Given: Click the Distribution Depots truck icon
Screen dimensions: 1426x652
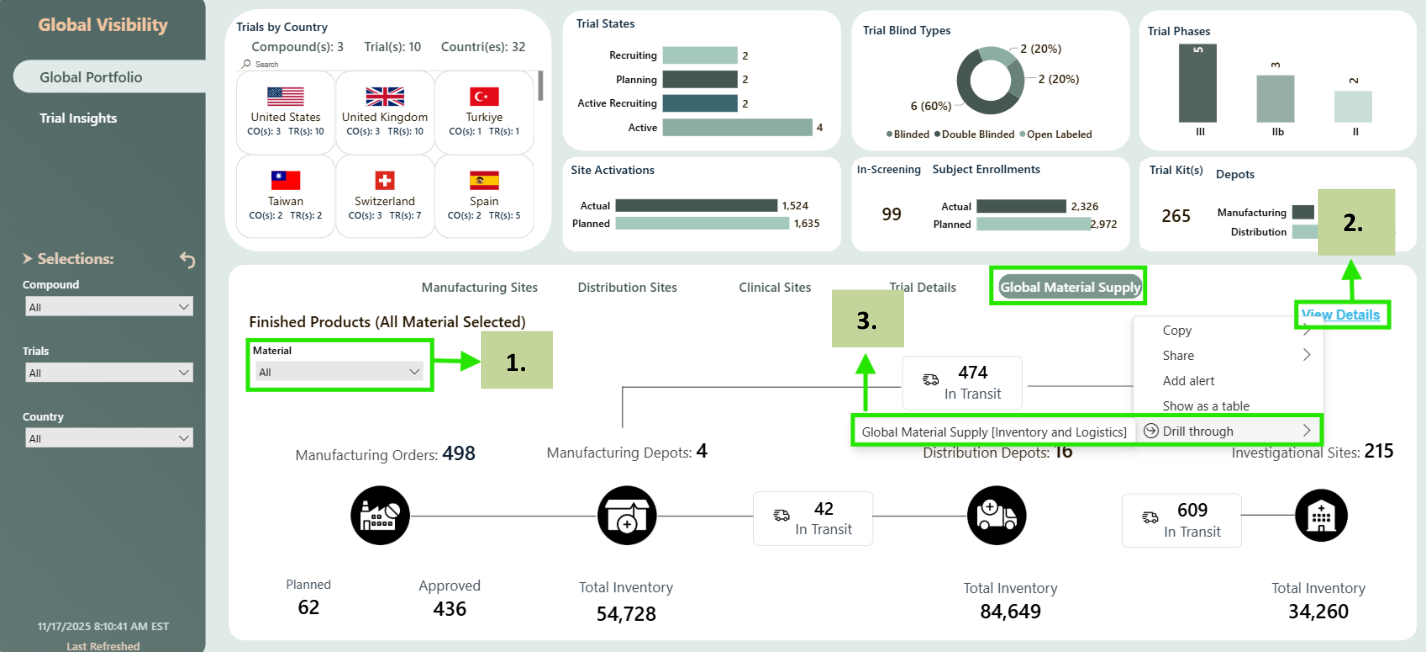Looking at the screenshot, I should click(996, 516).
